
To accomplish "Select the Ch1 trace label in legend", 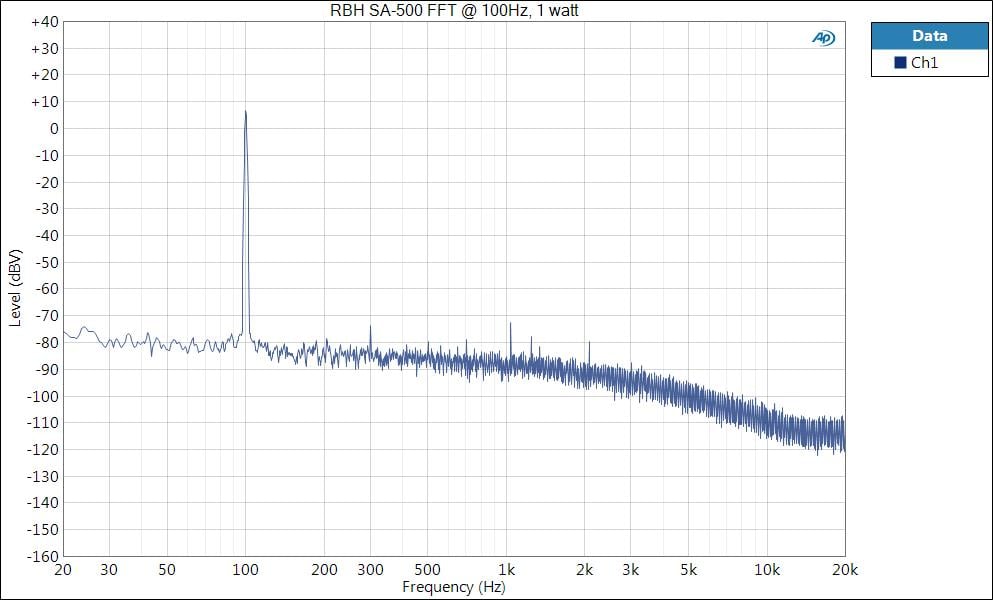I will (x=924, y=63).
